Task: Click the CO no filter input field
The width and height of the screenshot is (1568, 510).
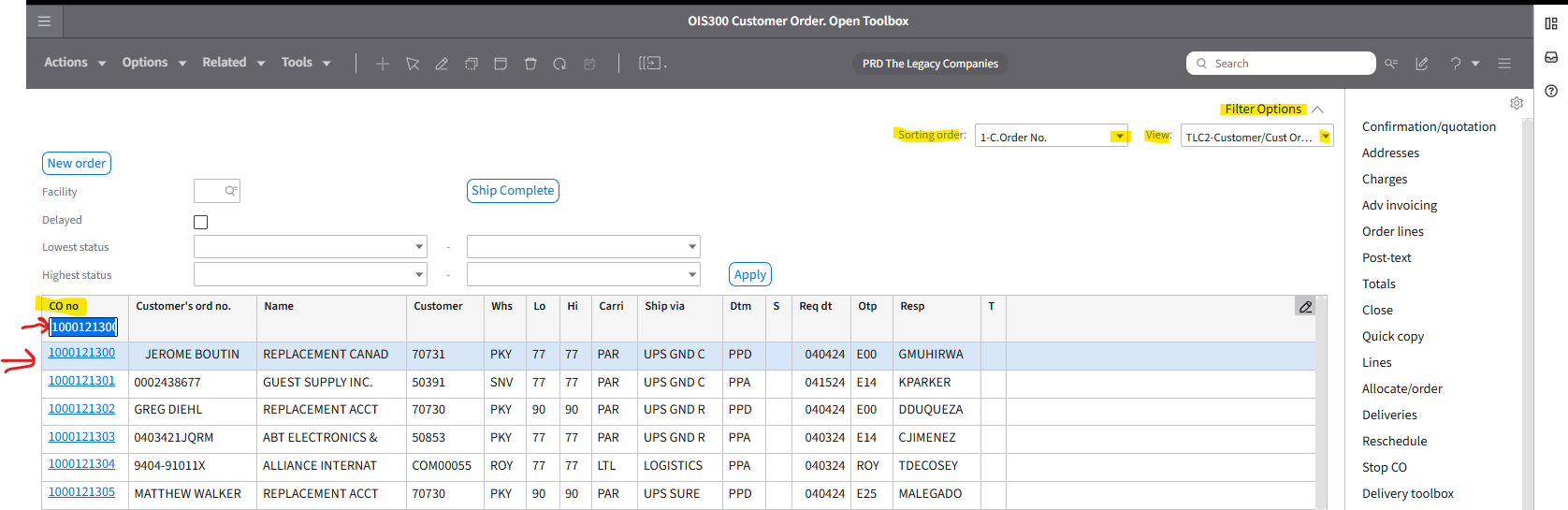Action: click(83, 327)
